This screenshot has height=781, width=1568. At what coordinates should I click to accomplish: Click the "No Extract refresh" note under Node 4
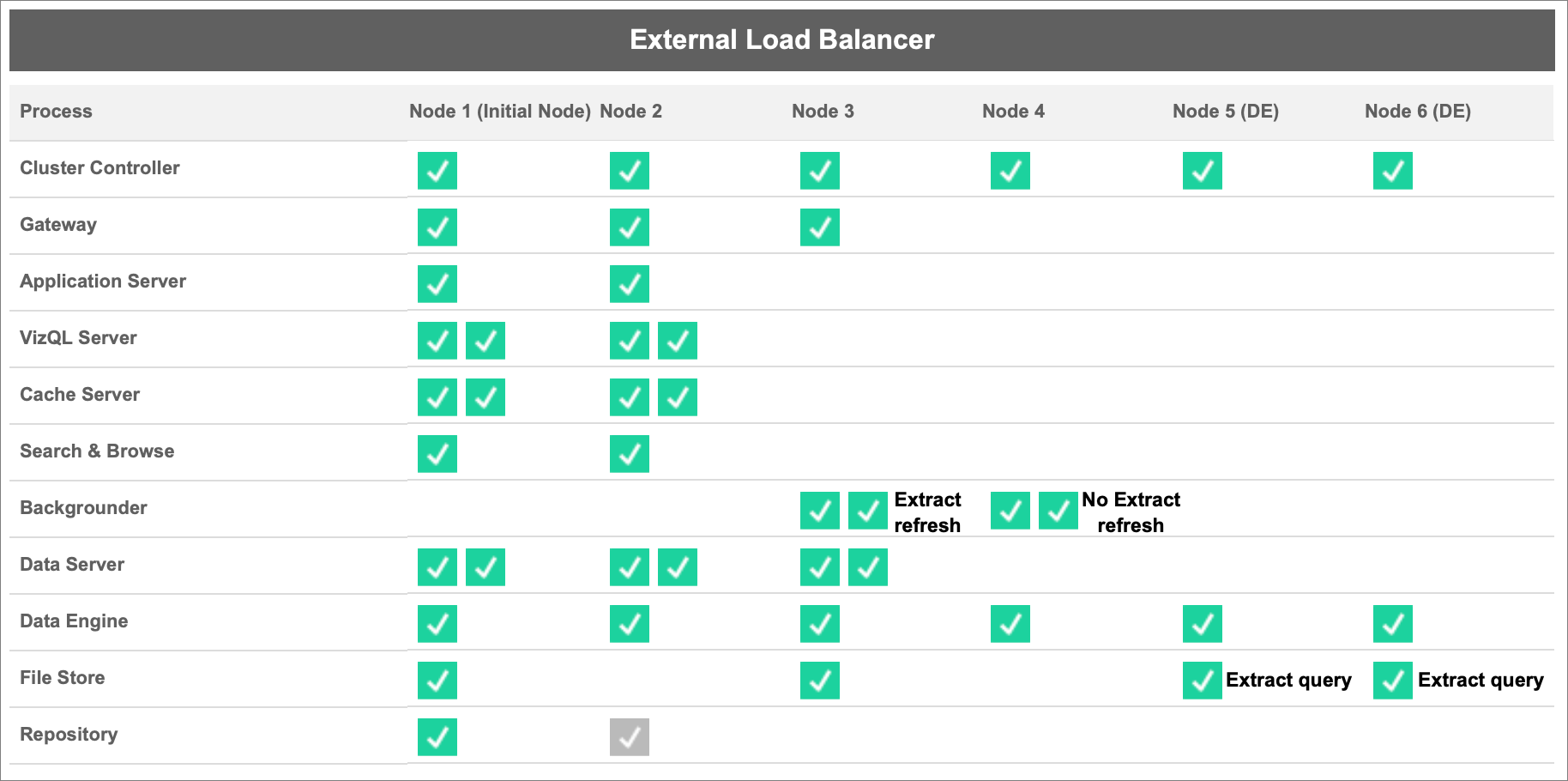[x=1131, y=512]
